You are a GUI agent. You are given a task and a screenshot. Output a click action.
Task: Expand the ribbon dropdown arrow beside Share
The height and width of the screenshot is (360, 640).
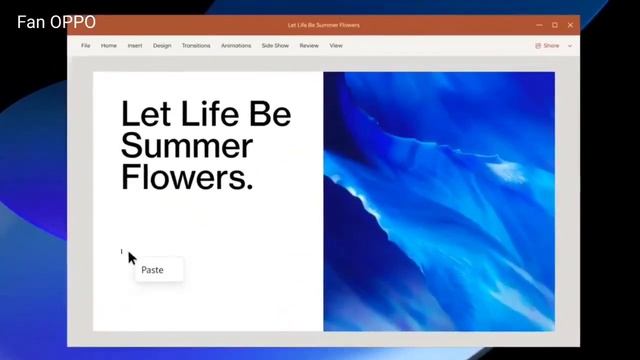click(x=570, y=46)
